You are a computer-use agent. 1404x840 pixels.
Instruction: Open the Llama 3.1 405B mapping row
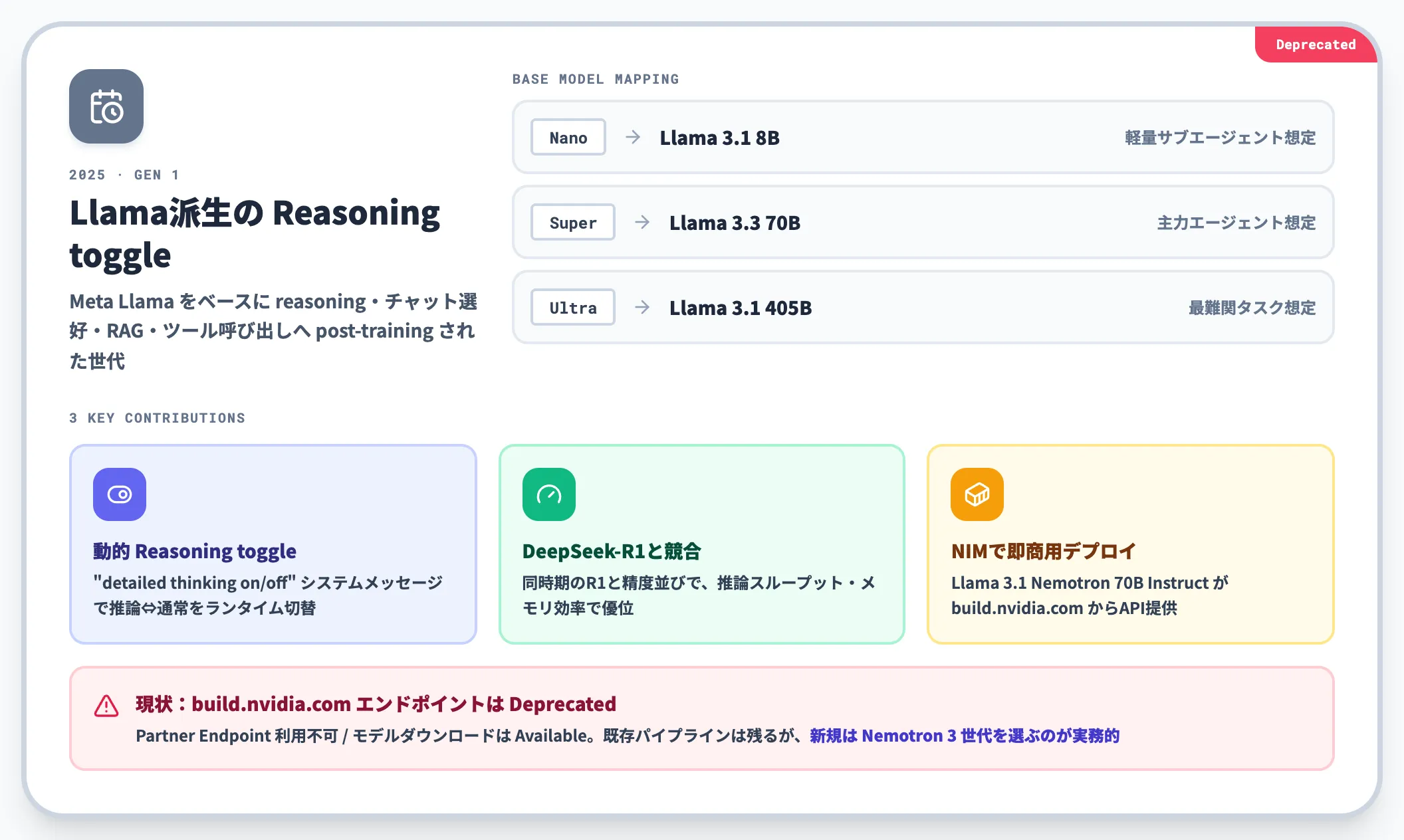tap(923, 307)
